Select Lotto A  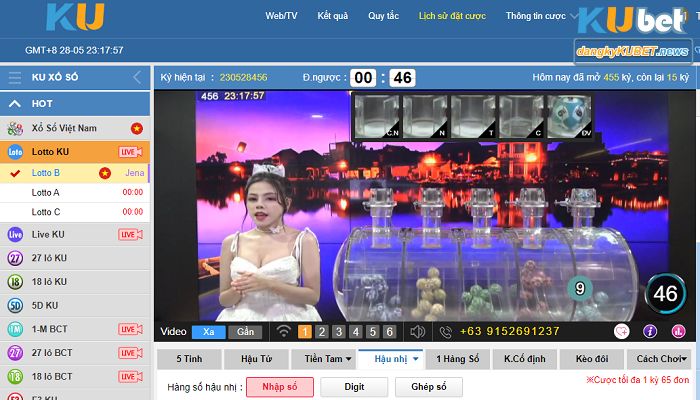pyautogui.click(x=75, y=192)
